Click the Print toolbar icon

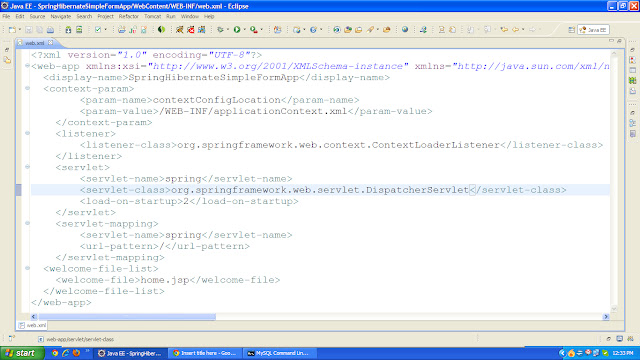50,30
